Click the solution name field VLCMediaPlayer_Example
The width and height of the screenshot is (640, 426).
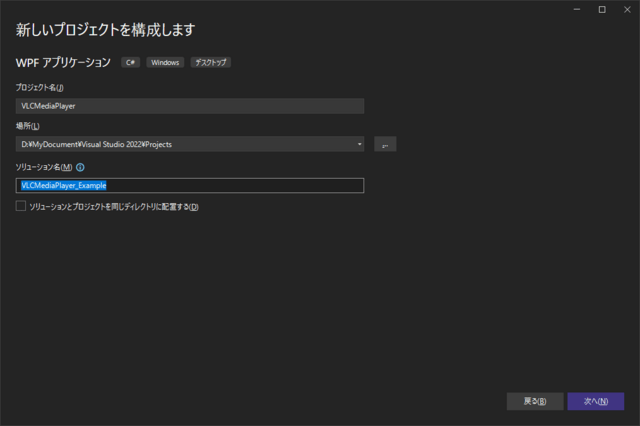(x=190, y=185)
